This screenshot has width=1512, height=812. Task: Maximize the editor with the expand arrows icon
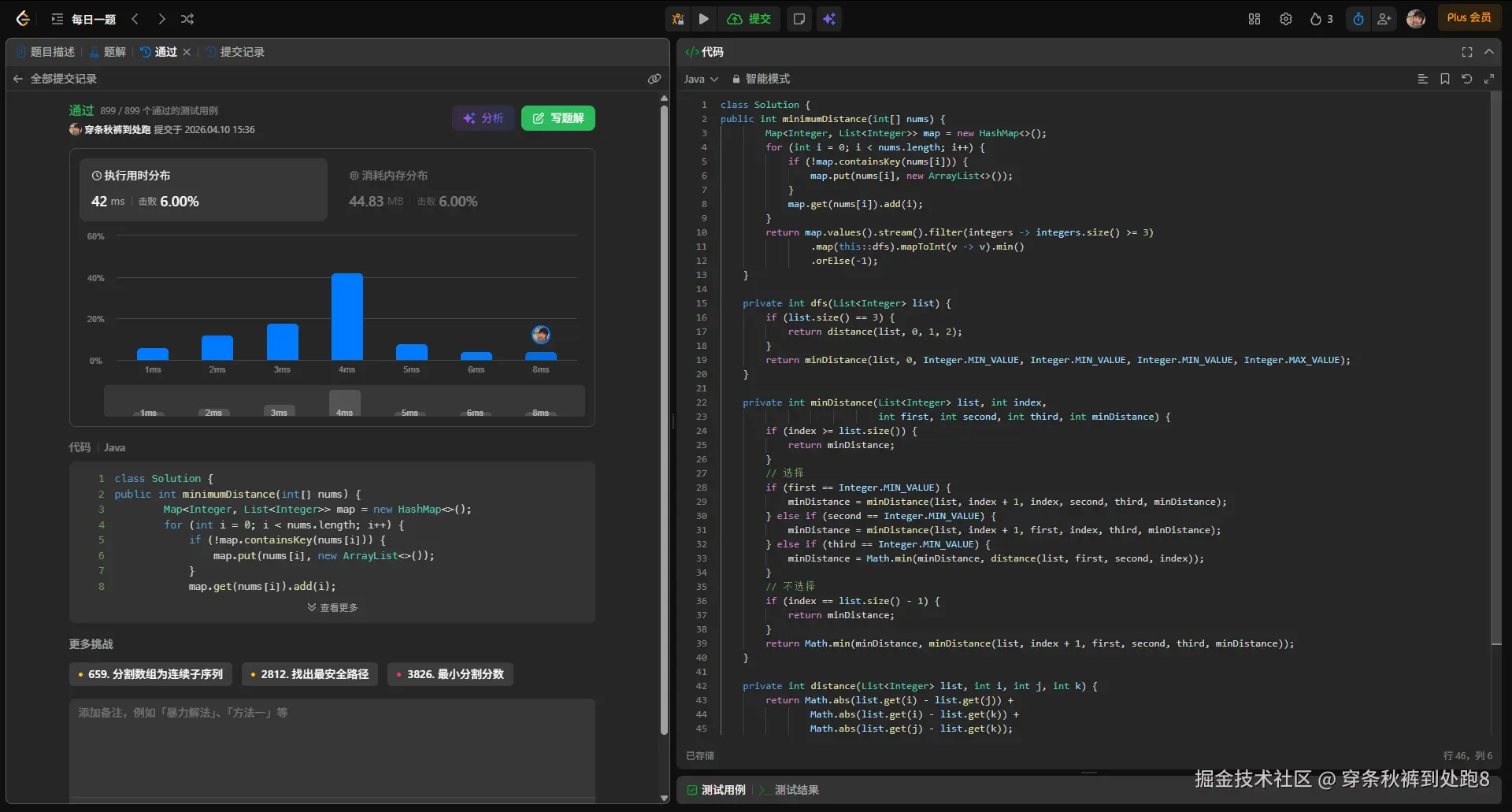click(x=1489, y=79)
